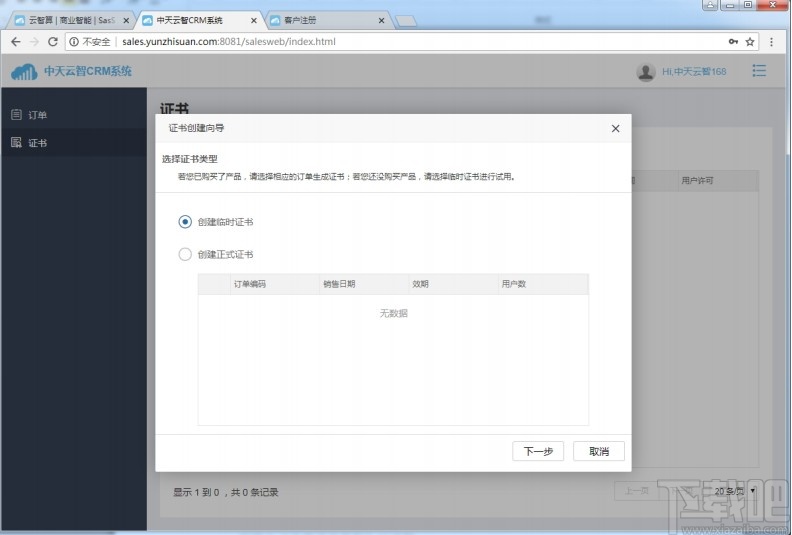Image resolution: width=792 pixels, height=535 pixels.
Task: Click the 显示 1 到 0 records text
Action: [x=225, y=492]
